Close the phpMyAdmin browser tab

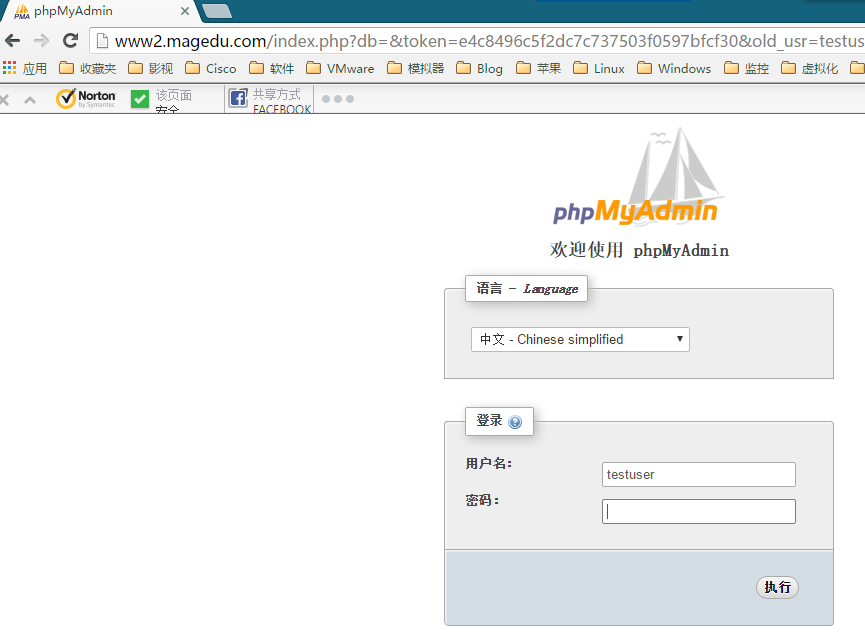click(185, 11)
